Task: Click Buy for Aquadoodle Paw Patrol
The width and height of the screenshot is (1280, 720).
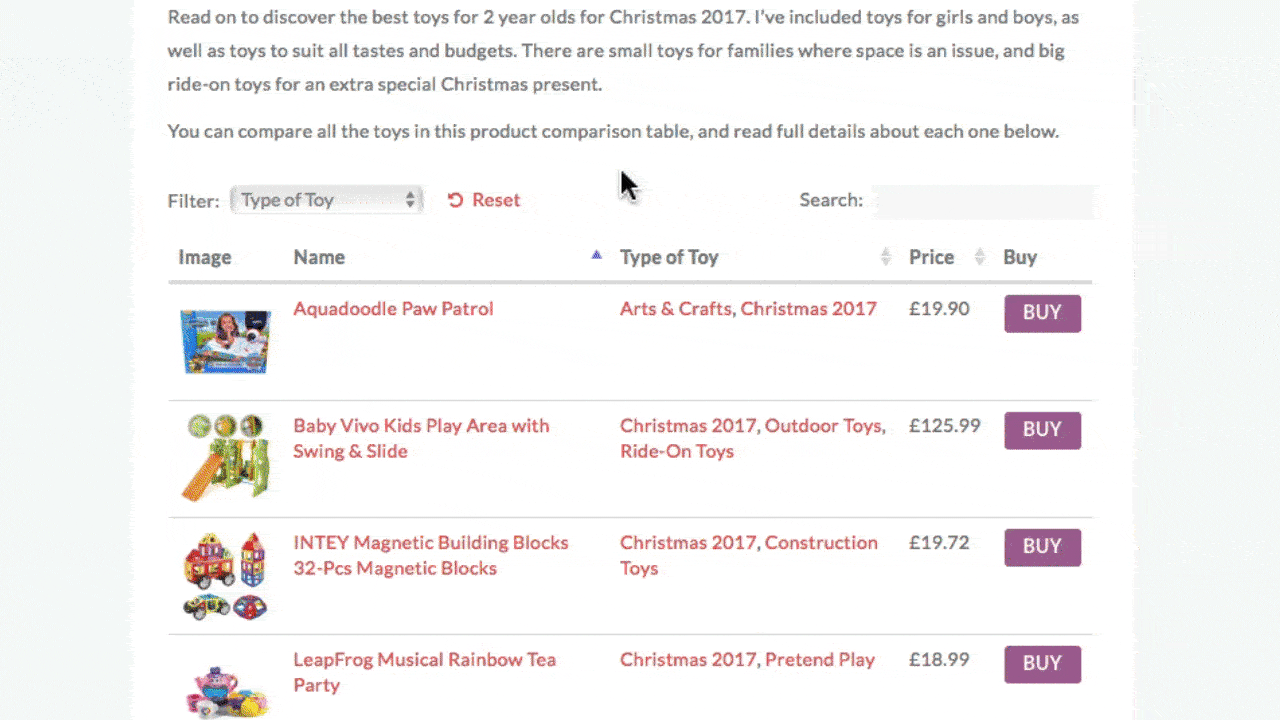Action: pyautogui.click(x=1042, y=313)
